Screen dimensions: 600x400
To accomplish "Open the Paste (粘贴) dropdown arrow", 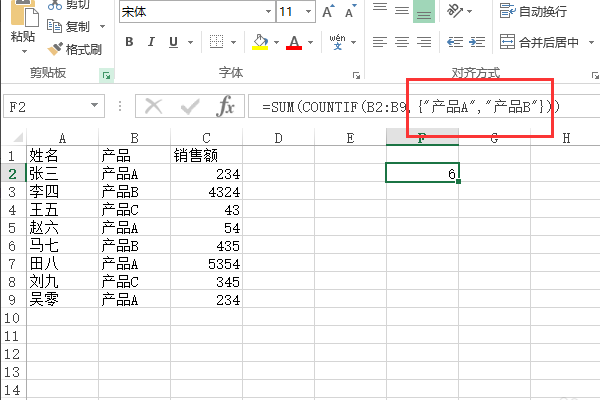I will (x=24, y=51).
